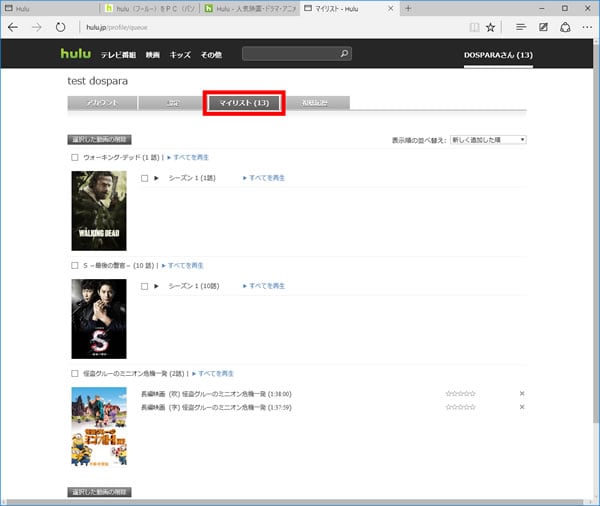Click the browser forward arrow
Viewport: 600px width, 506px height.
pyautogui.click(x=37, y=27)
